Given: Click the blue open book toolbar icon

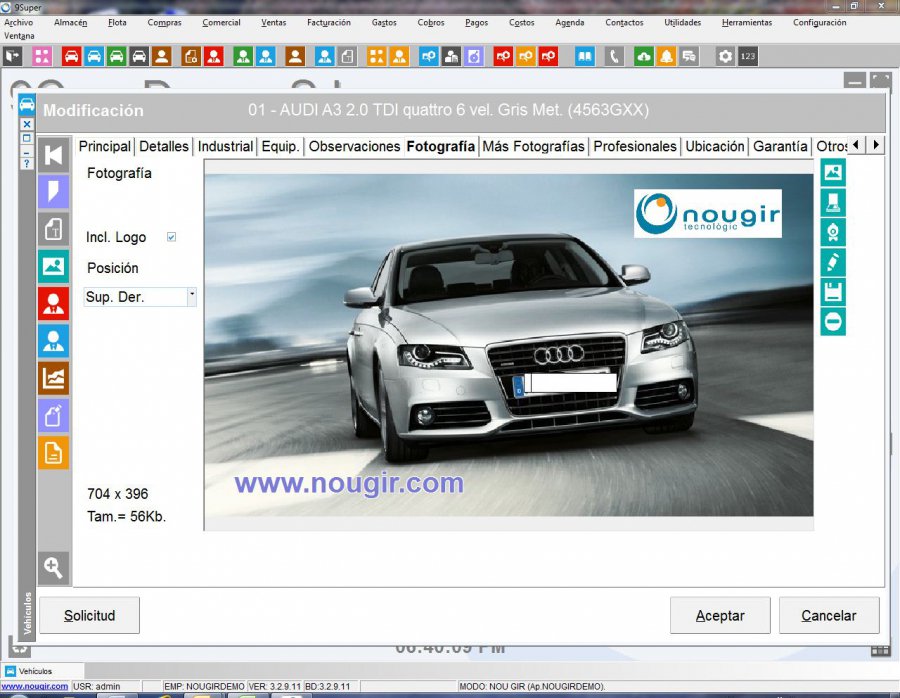Looking at the screenshot, I should click(x=584, y=56).
